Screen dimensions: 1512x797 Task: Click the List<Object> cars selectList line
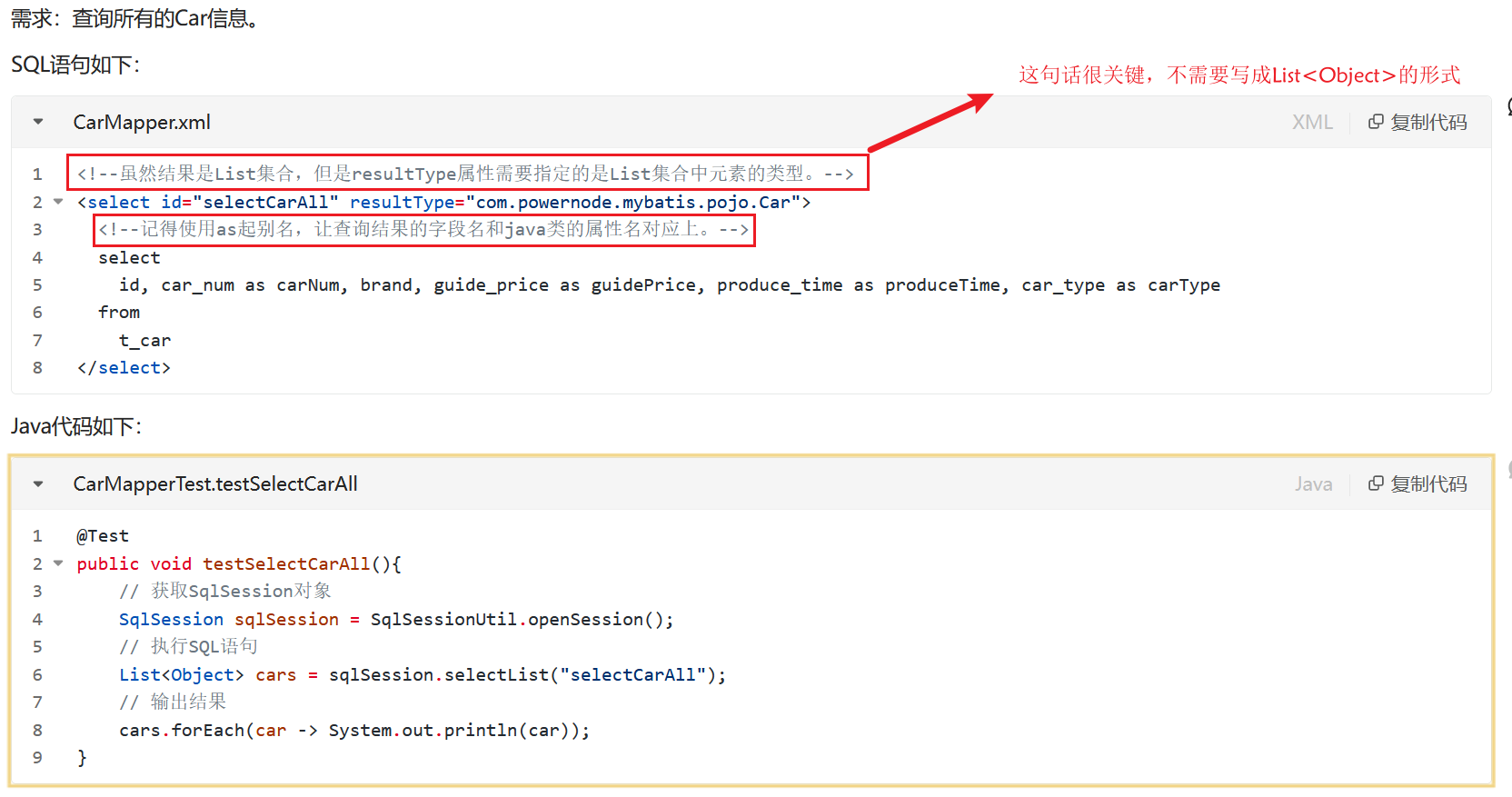[423, 674]
